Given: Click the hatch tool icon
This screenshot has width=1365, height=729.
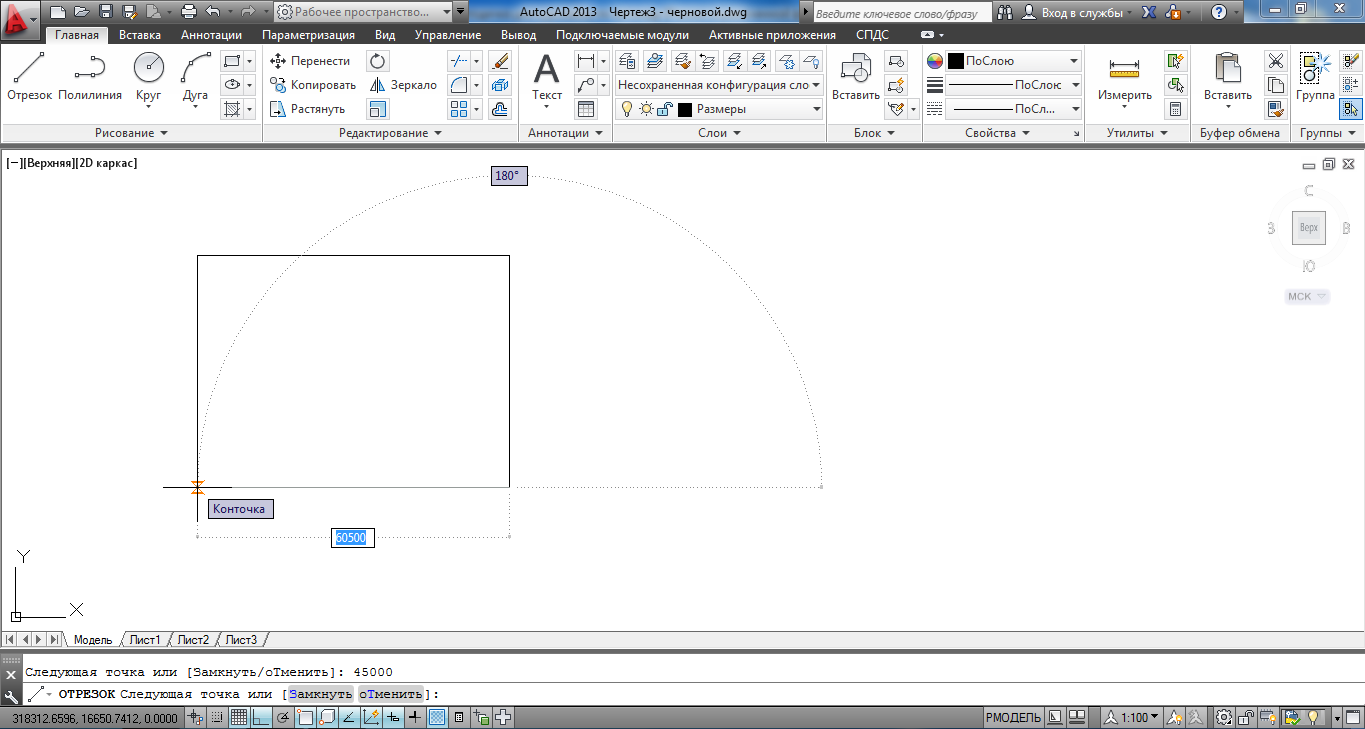Looking at the screenshot, I should coord(232,109).
